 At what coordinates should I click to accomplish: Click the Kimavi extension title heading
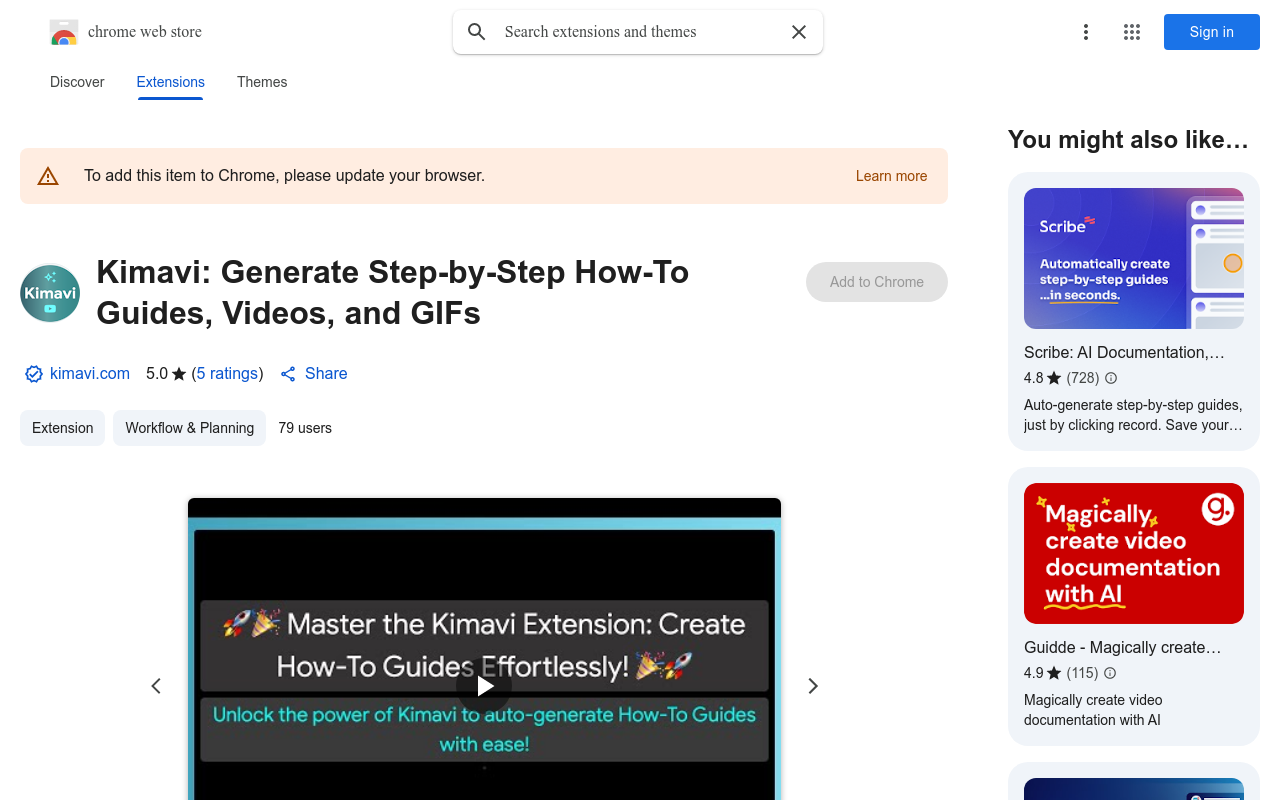(393, 292)
